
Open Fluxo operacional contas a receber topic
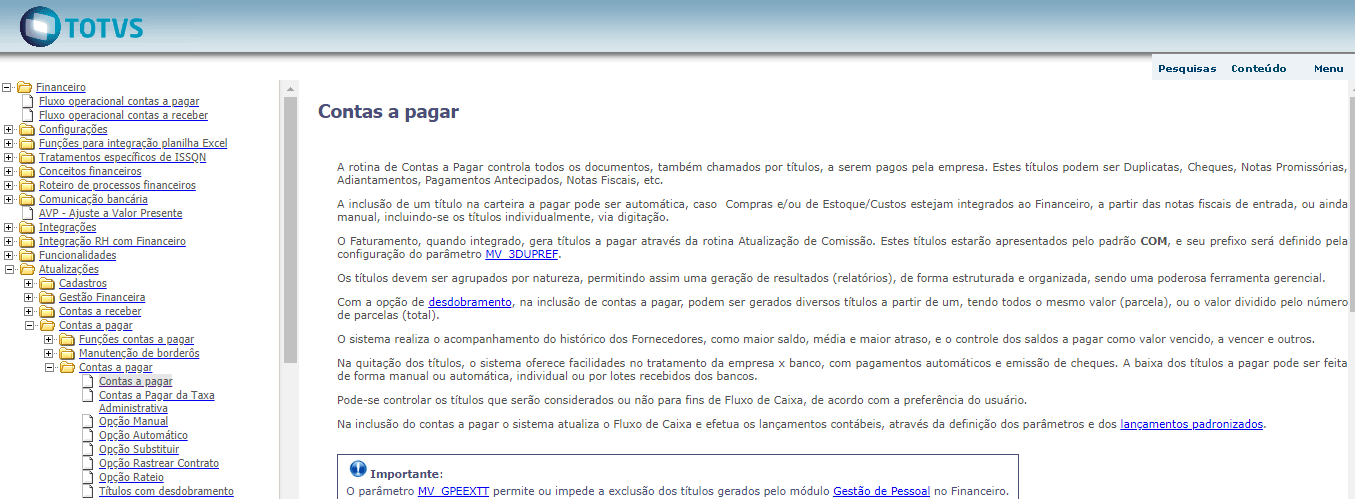[123, 115]
